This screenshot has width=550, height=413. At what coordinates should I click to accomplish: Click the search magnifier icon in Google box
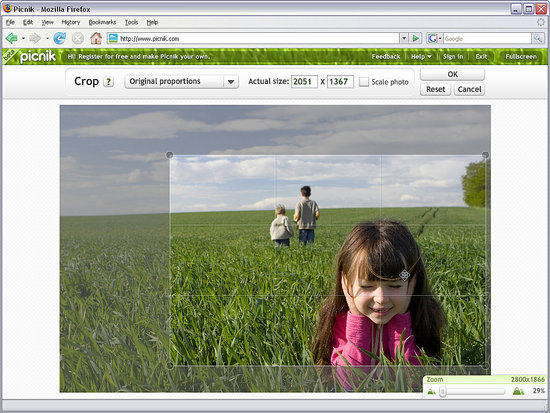point(538,38)
